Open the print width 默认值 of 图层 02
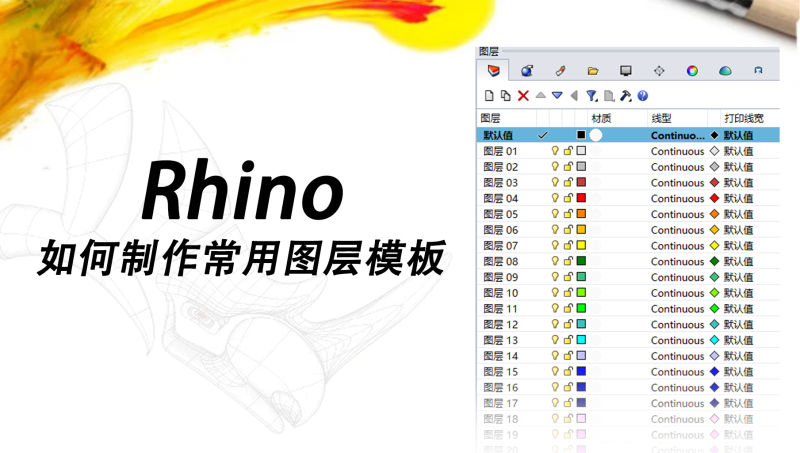 pos(738,167)
